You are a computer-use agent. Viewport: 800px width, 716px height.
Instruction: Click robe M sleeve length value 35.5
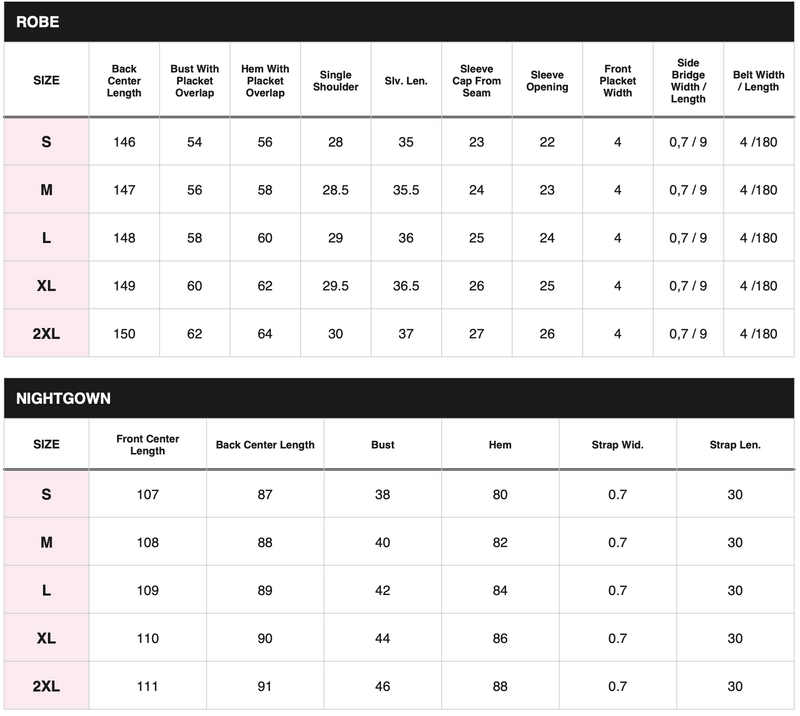[406, 190]
